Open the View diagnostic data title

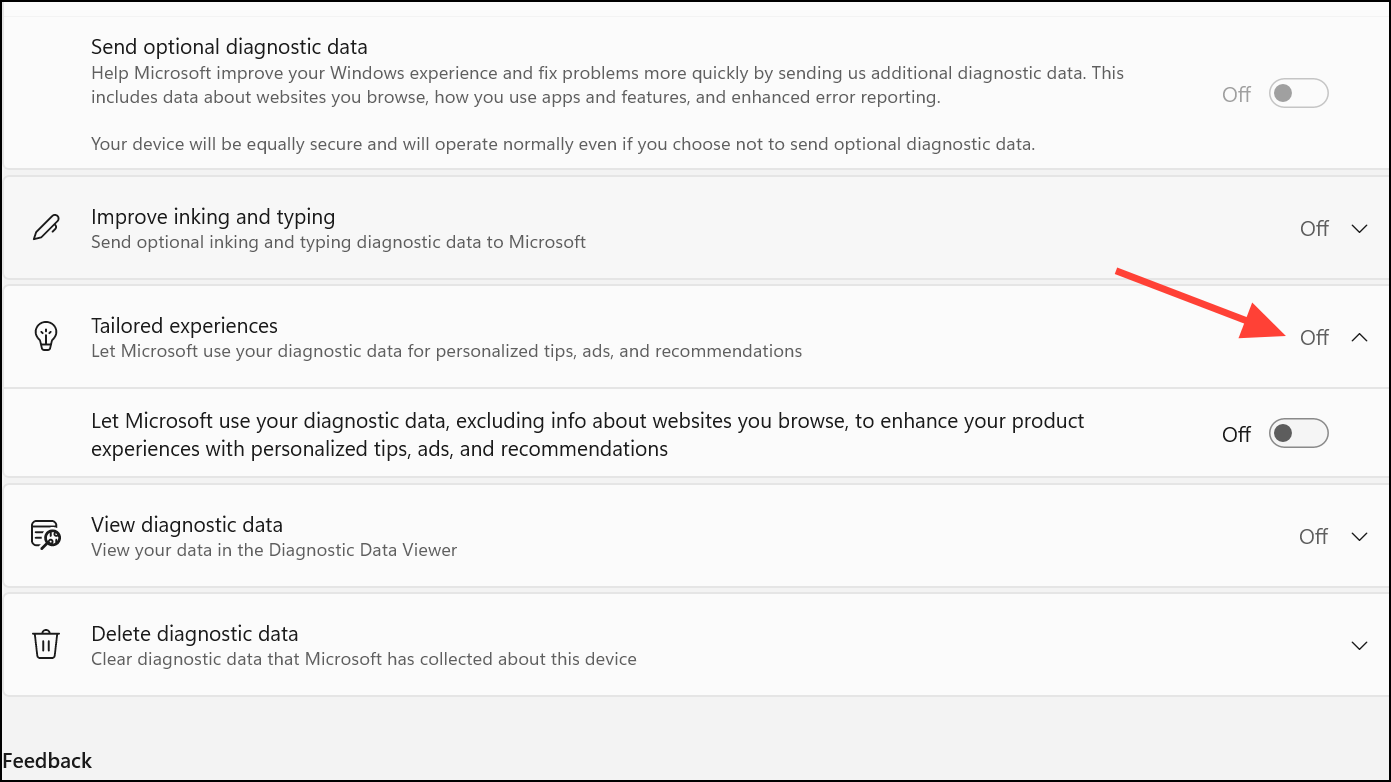coord(186,525)
